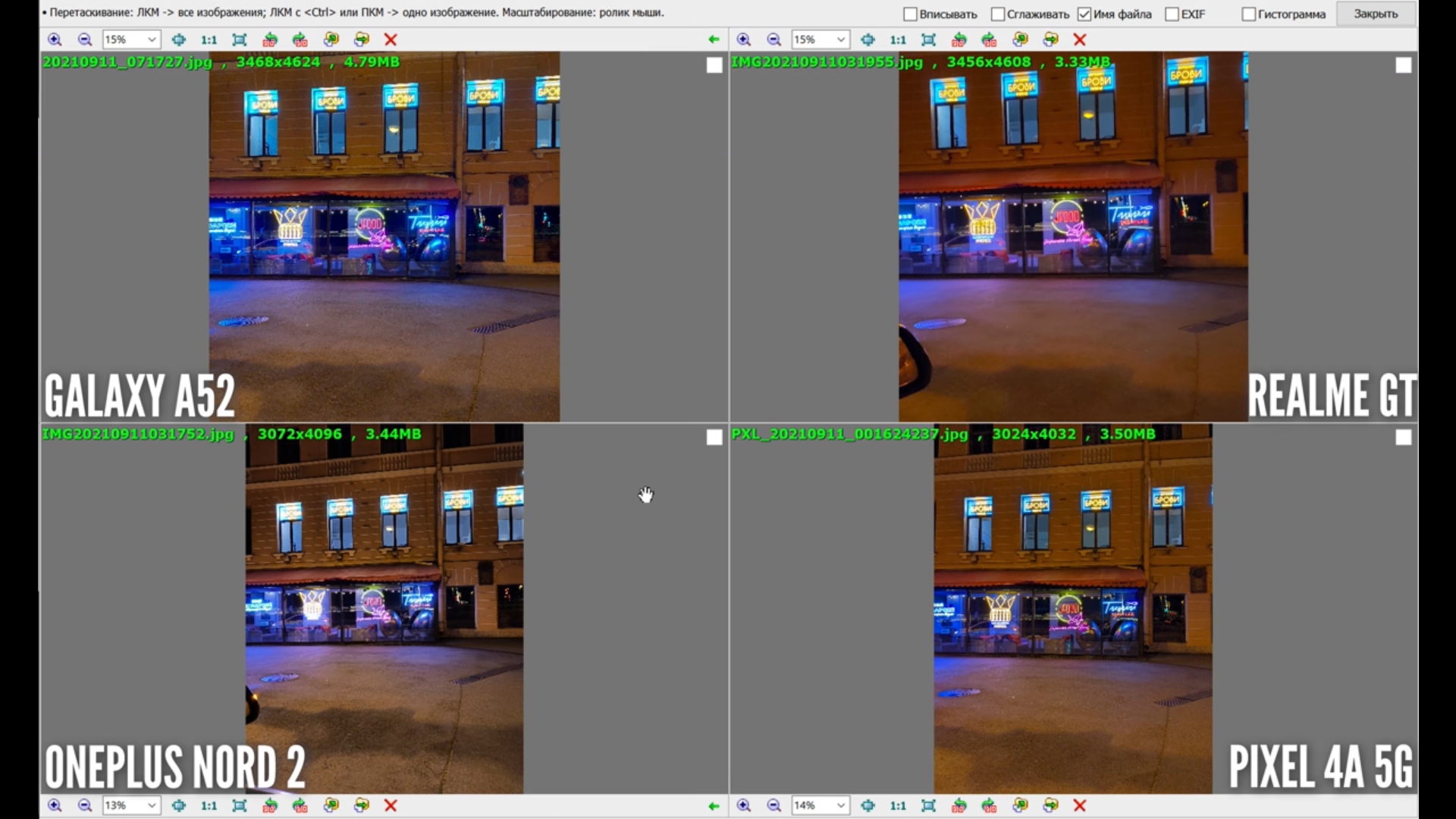This screenshot has height=819, width=1456.
Task: Set 1:1 scale for Galaxy A52 image
Action: 209,39
